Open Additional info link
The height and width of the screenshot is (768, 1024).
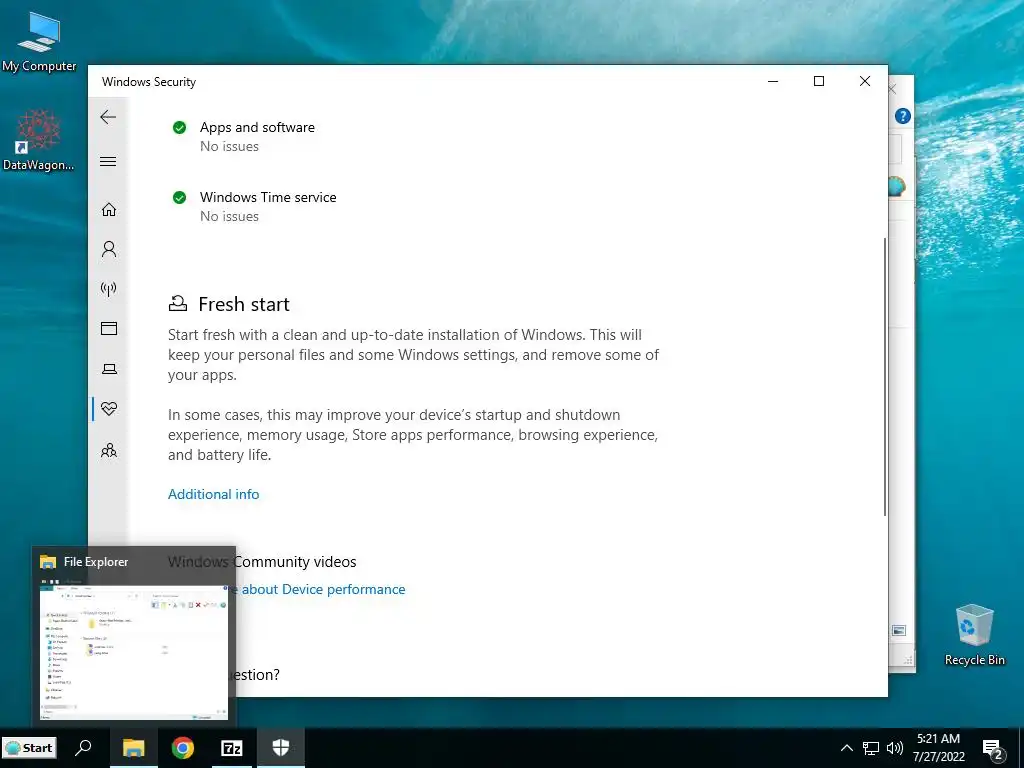click(x=214, y=494)
